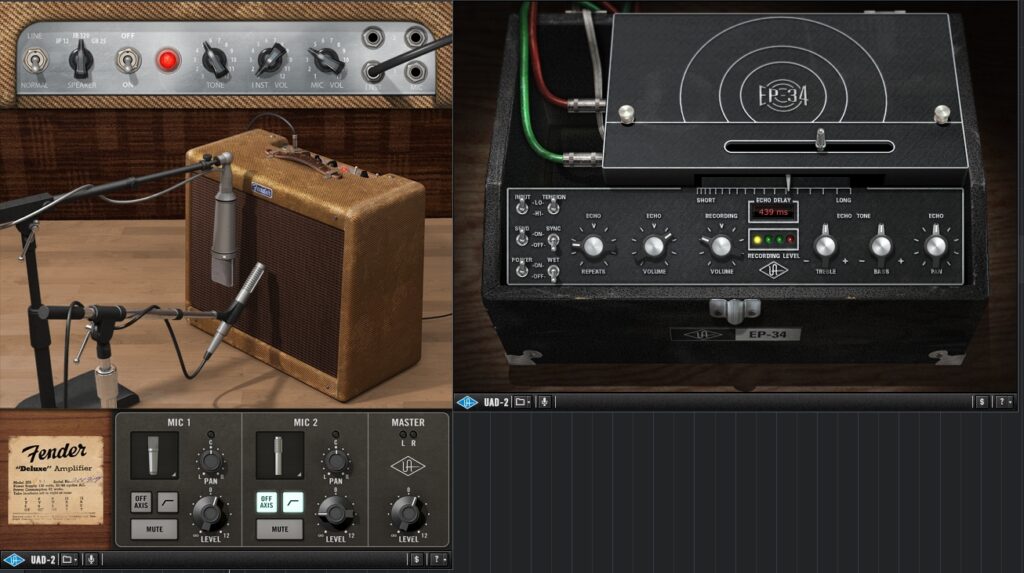Open preset folder menu in Fender plugin toolbar

click(69, 560)
